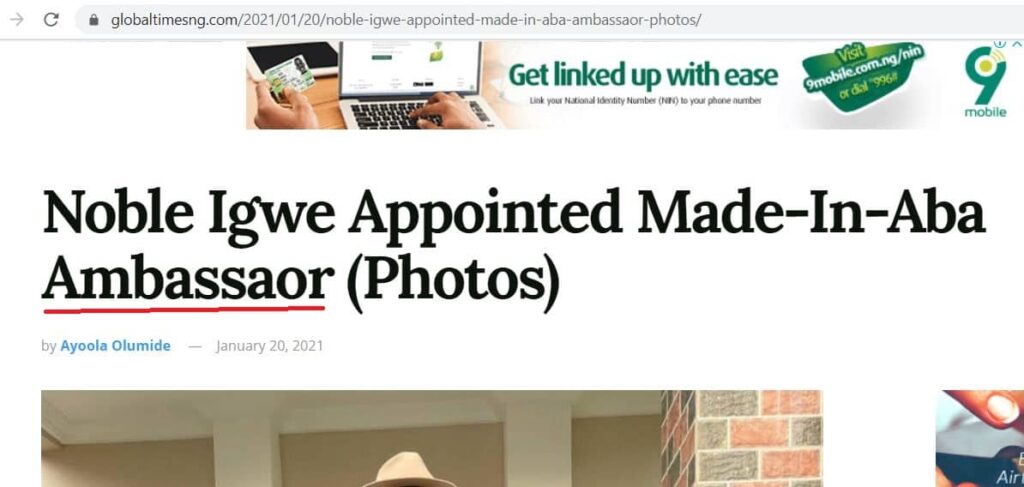The width and height of the screenshot is (1024, 487).
Task: Click the sidebar ad image on the right
Action: coord(980,439)
